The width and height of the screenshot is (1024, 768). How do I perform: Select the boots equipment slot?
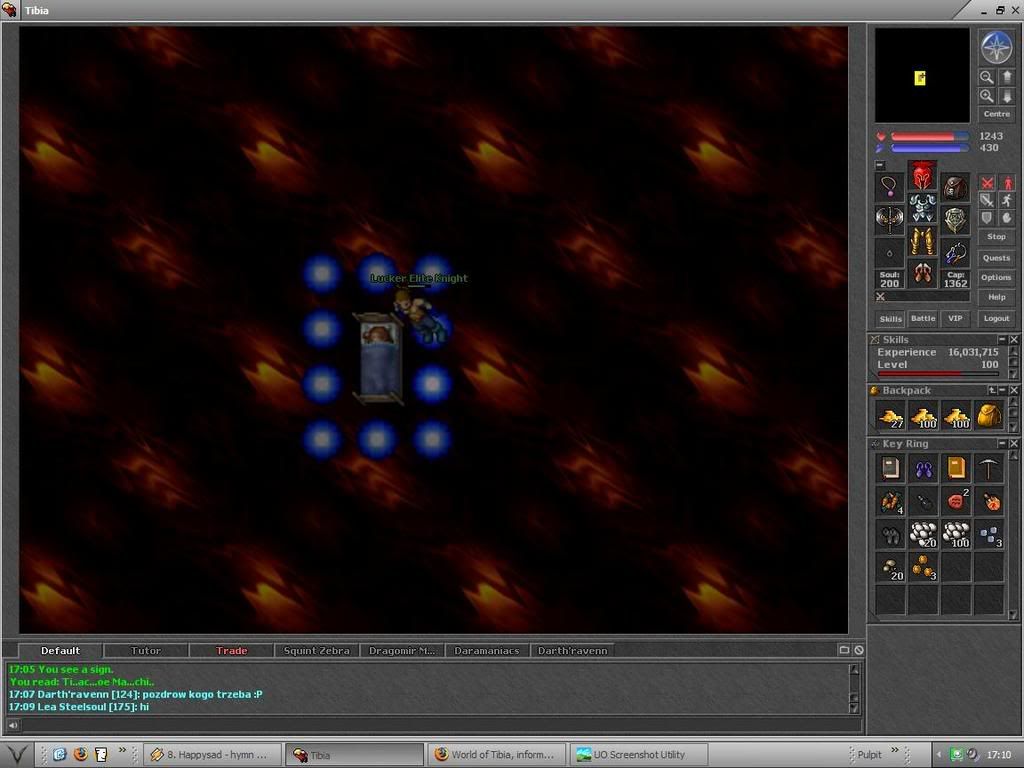click(x=922, y=272)
